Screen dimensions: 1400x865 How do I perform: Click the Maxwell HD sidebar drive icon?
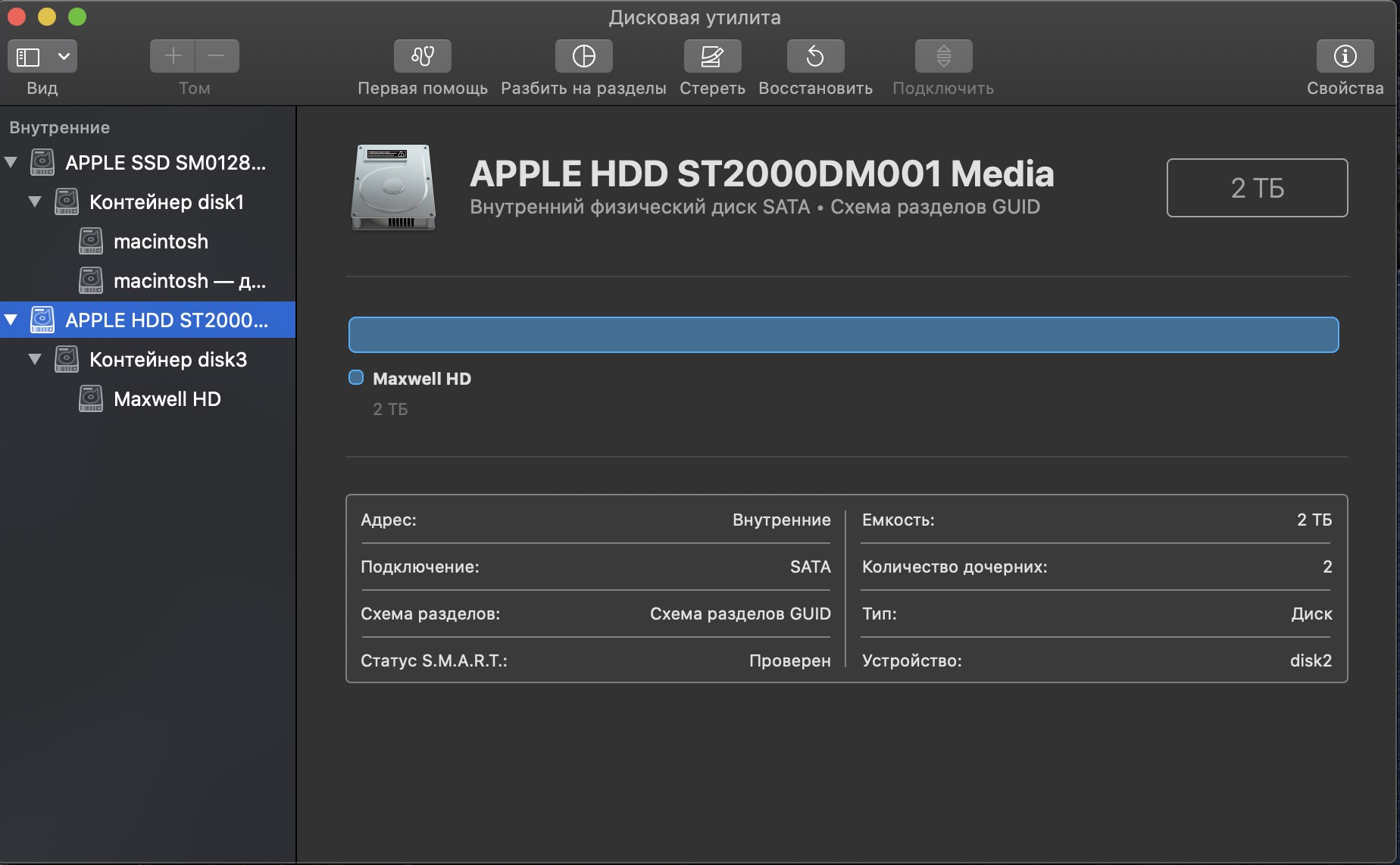tap(91, 398)
